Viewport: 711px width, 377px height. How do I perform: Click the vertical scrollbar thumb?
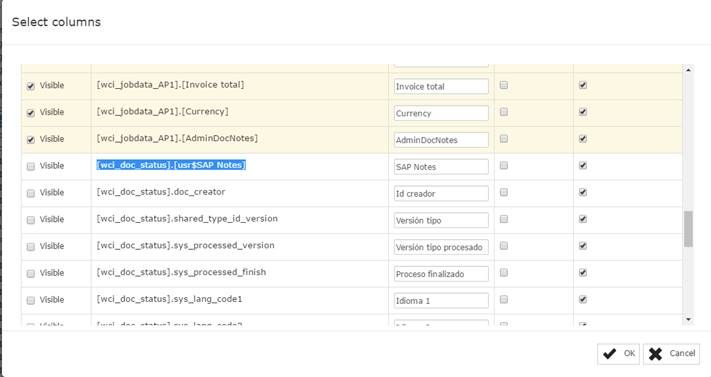coord(688,229)
